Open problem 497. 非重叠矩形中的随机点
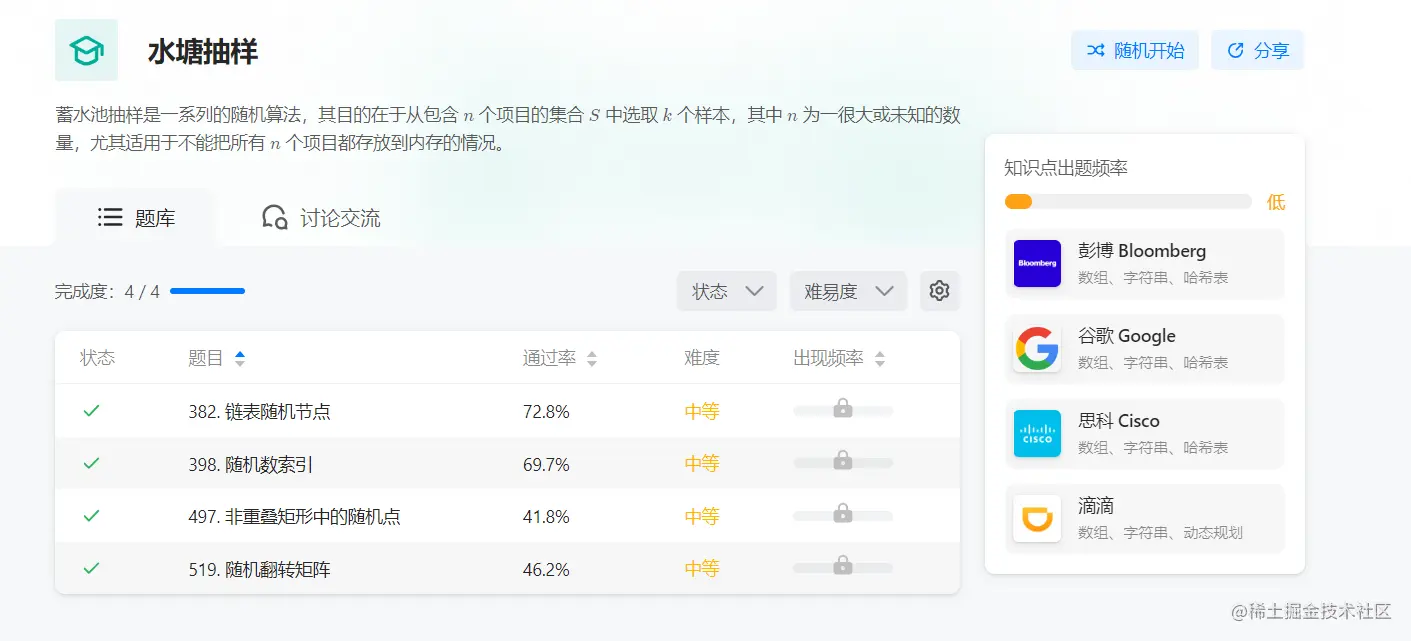 click(x=294, y=516)
